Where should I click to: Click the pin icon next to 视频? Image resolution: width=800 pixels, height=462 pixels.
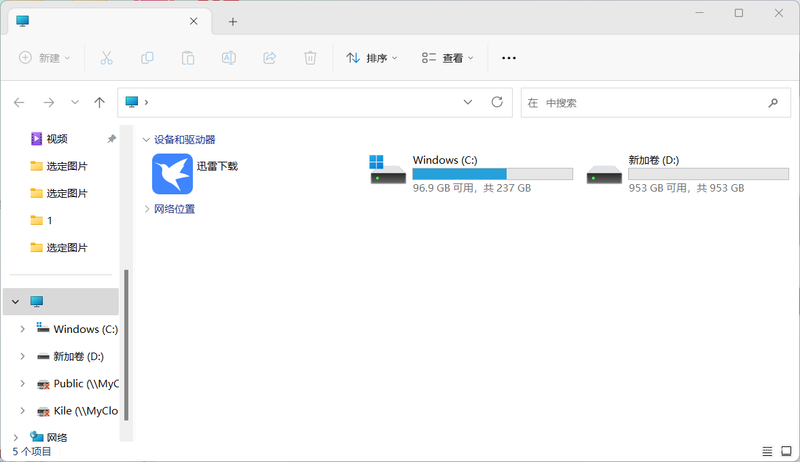pyautogui.click(x=111, y=139)
